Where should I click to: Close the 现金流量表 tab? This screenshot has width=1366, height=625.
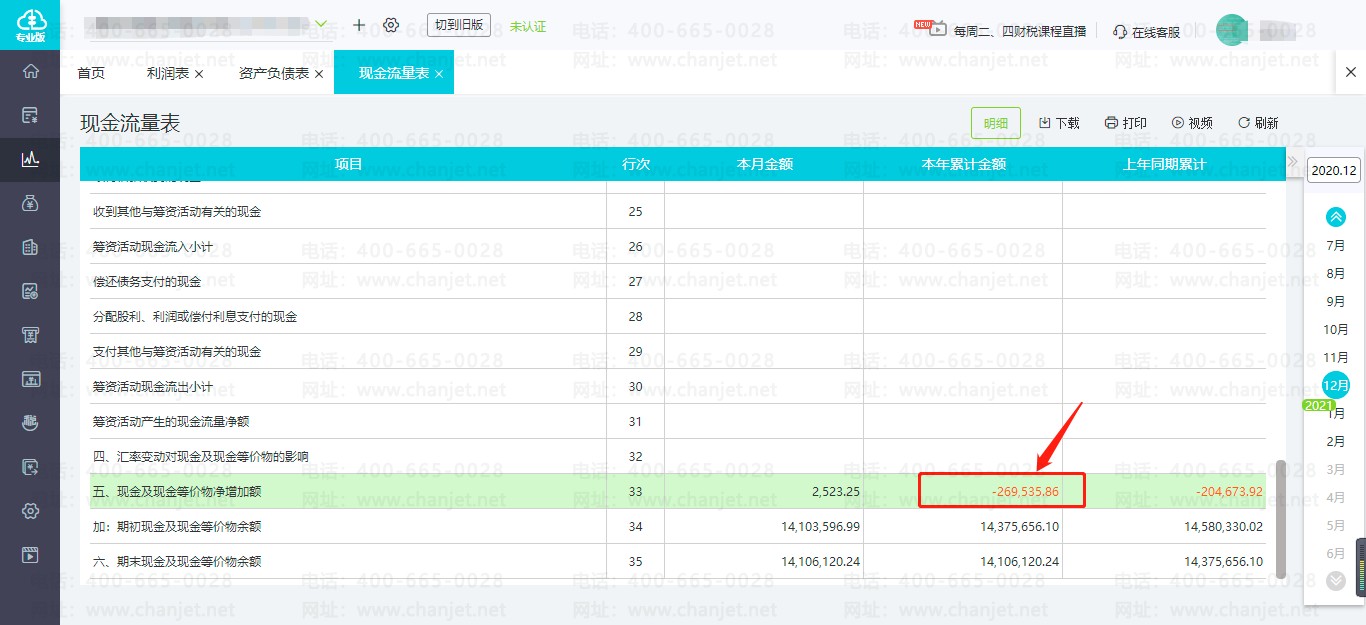439,74
